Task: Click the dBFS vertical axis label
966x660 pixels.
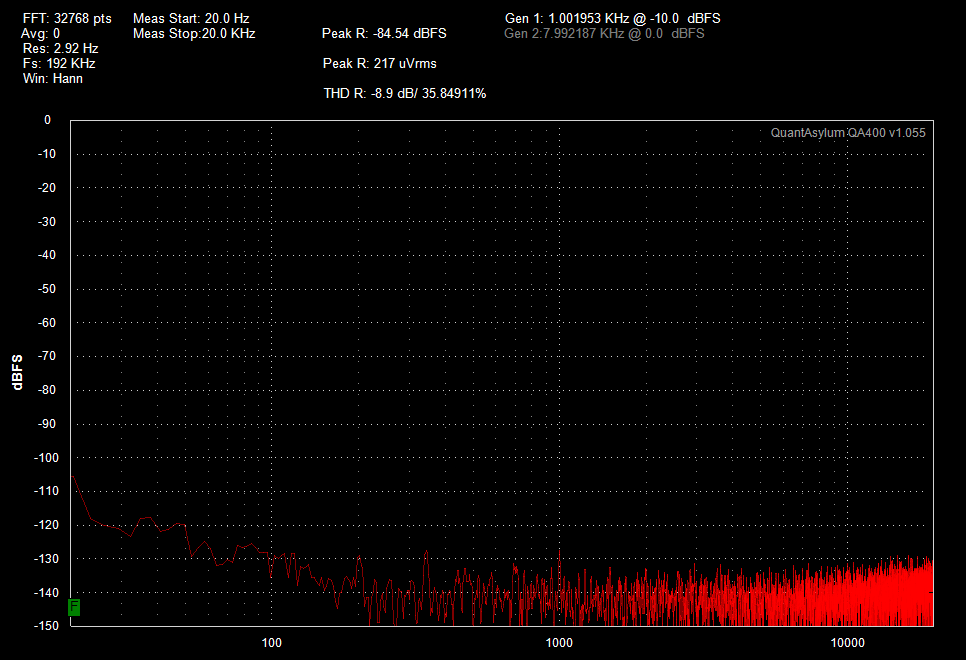Action: pyautogui.click(x=17, y=372)
